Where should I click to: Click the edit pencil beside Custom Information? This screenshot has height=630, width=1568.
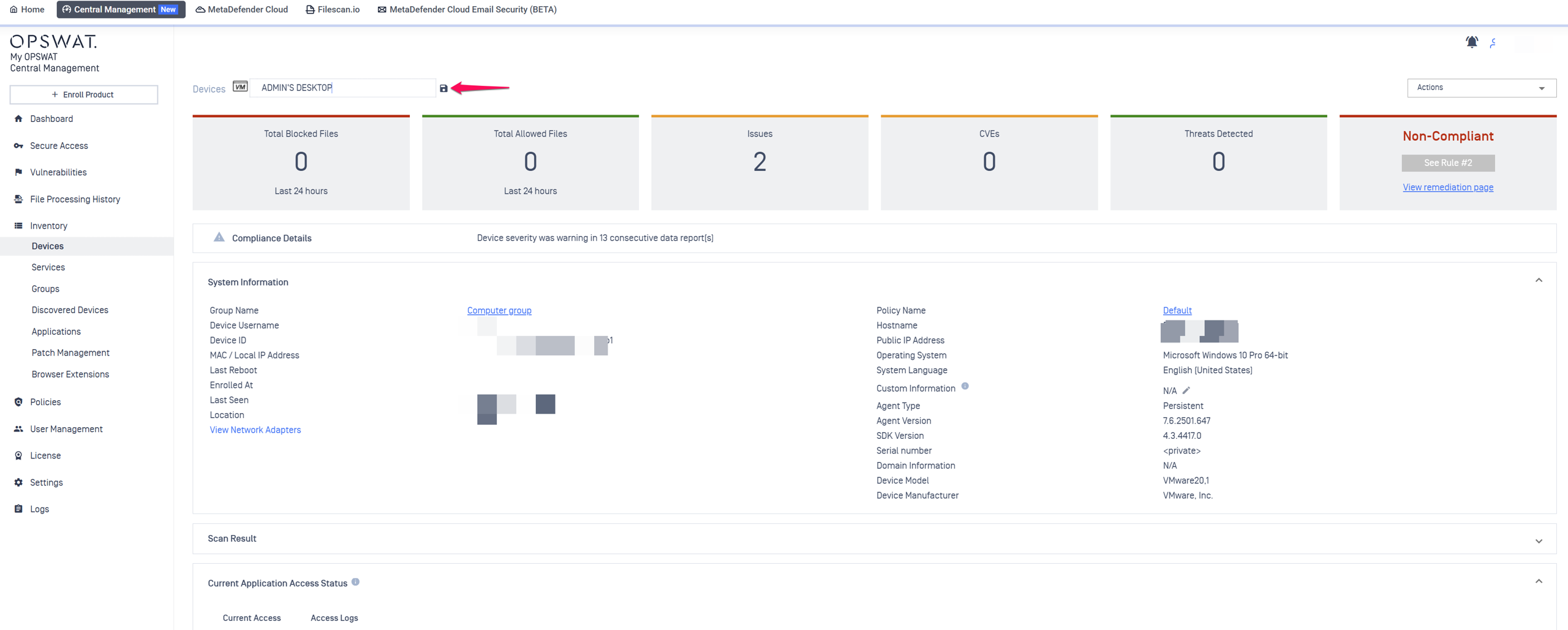point(1186,390)
